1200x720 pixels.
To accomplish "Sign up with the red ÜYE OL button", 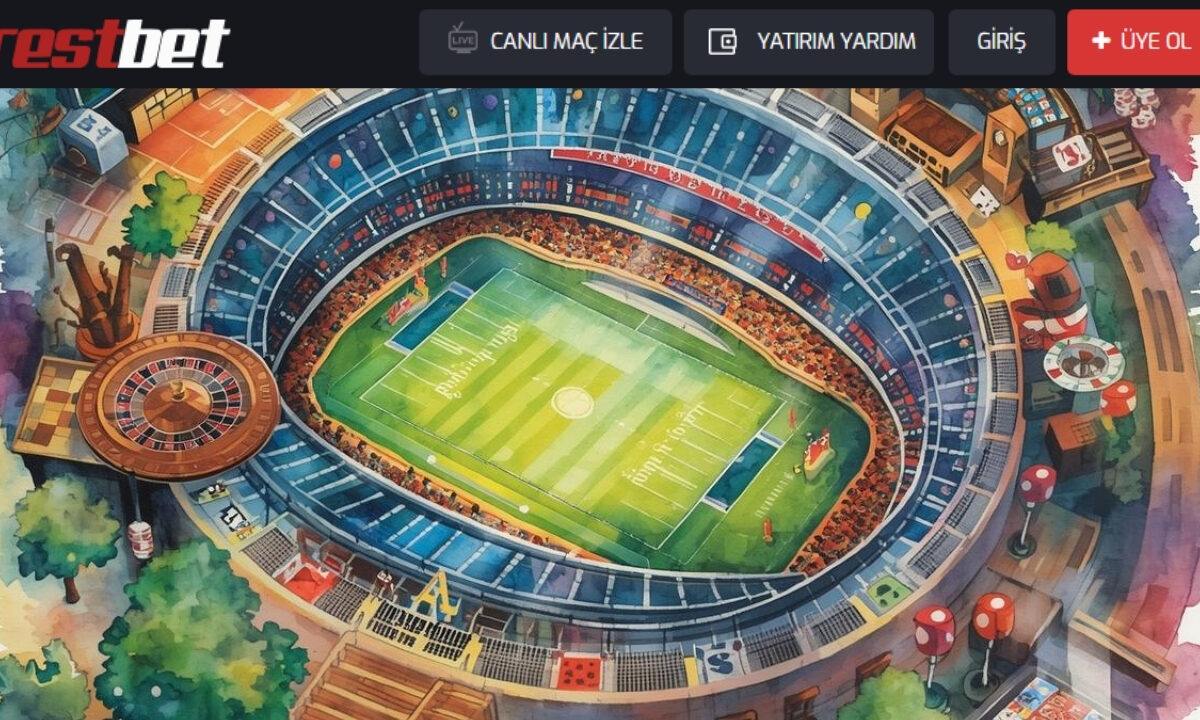I will coord(1134,42).
